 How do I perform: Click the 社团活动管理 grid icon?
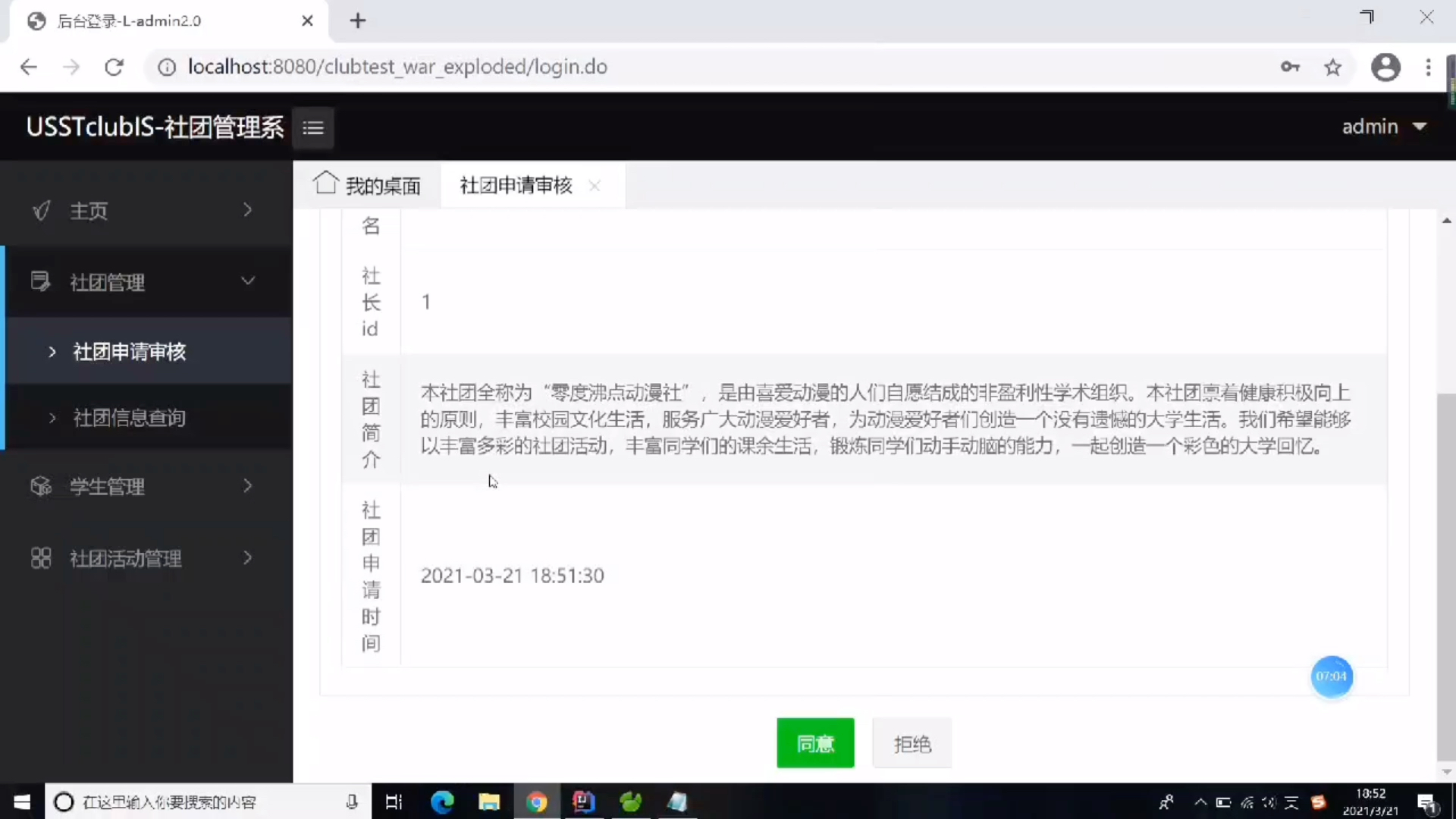tap(41, 558)
